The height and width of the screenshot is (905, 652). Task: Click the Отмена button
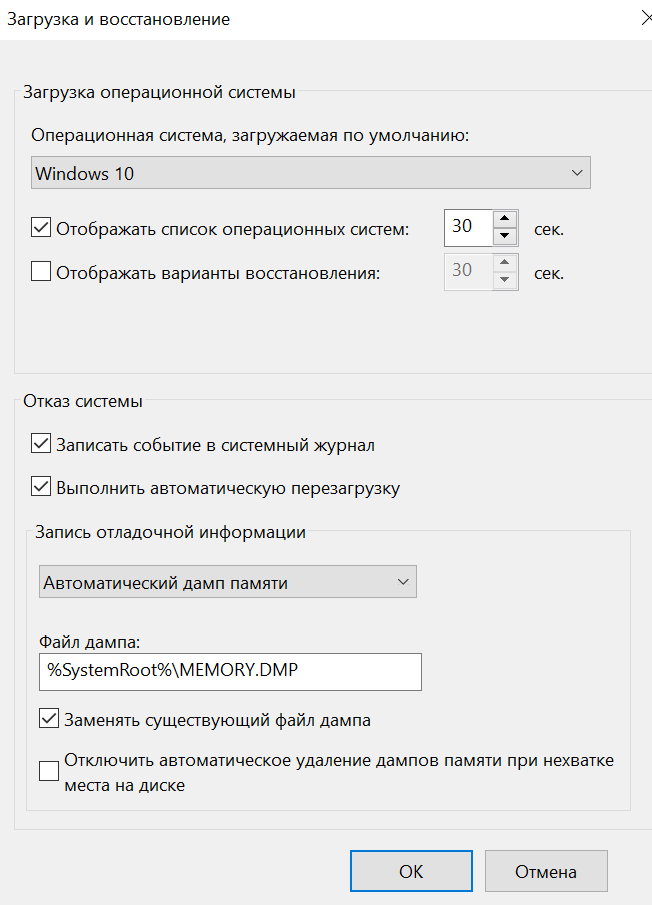[x=546, y=871]
